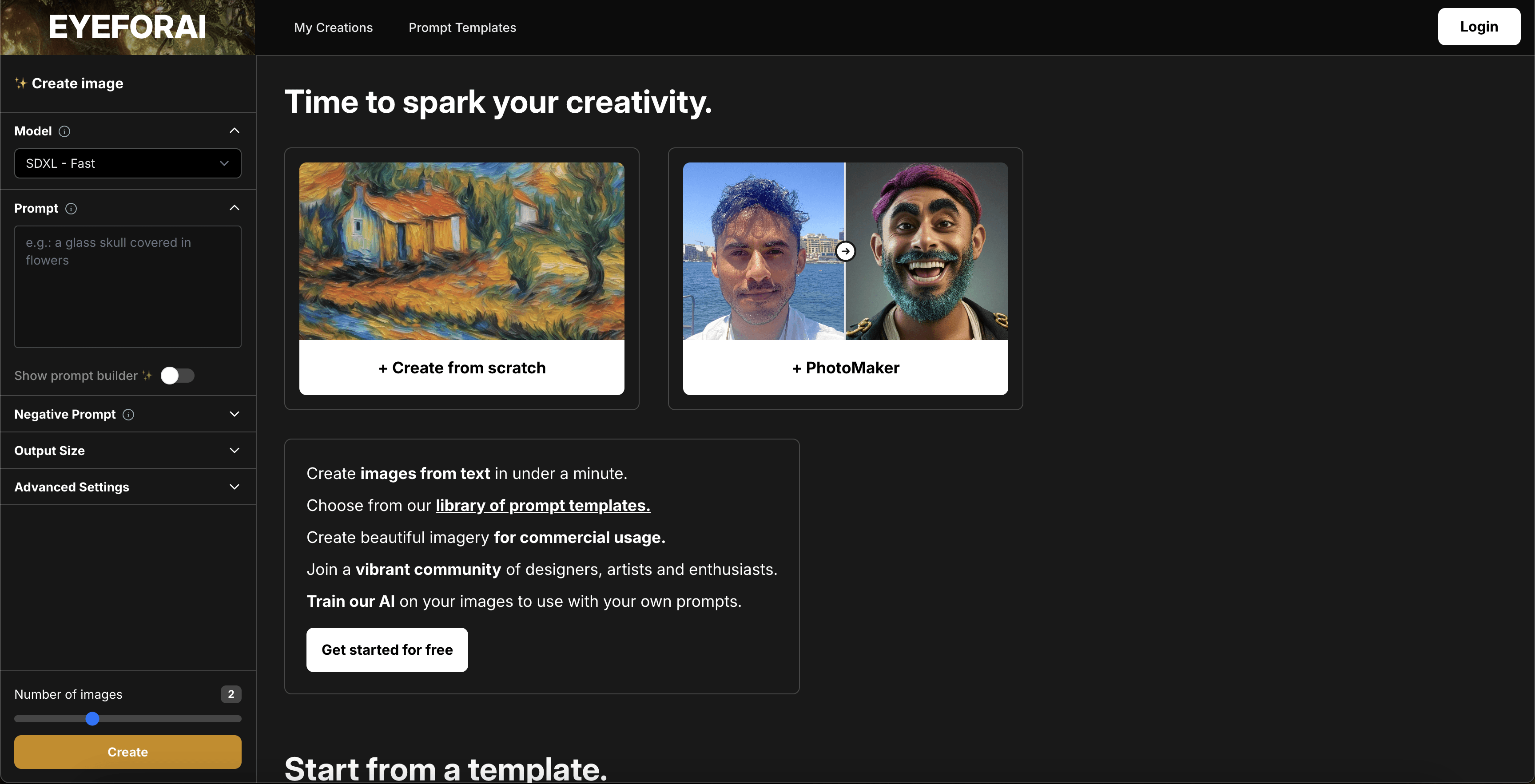Expand the Advanced Settings section
The width and height of the screenshot is (1535, 784).
click(234, 487)
